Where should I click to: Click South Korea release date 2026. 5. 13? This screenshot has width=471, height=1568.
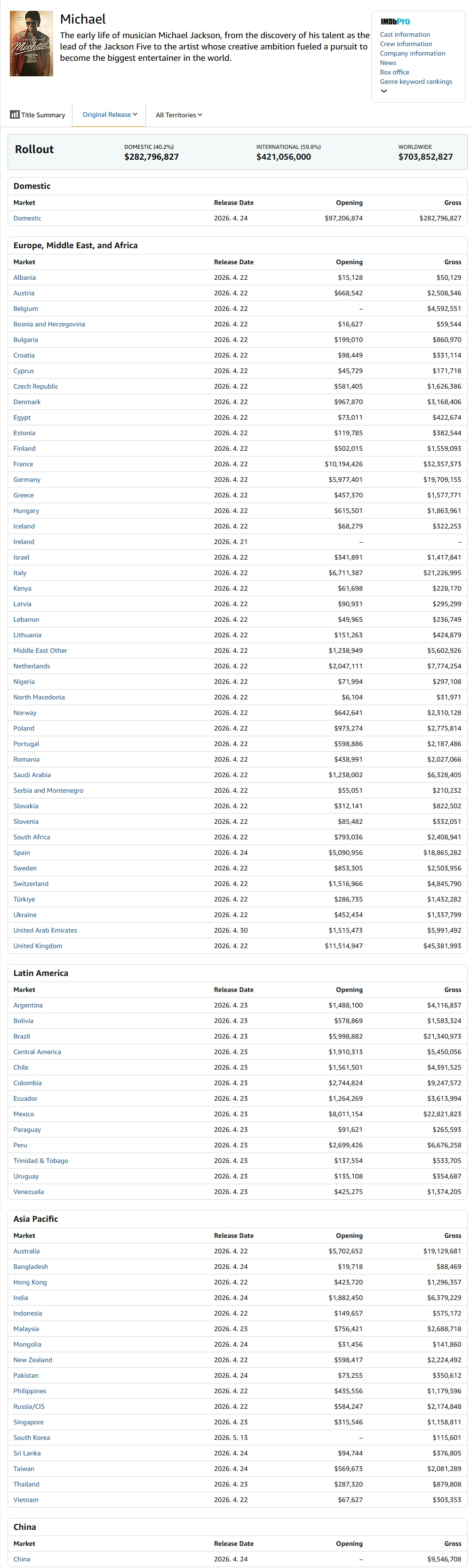pyautogui.click(x=231, y=1438)
